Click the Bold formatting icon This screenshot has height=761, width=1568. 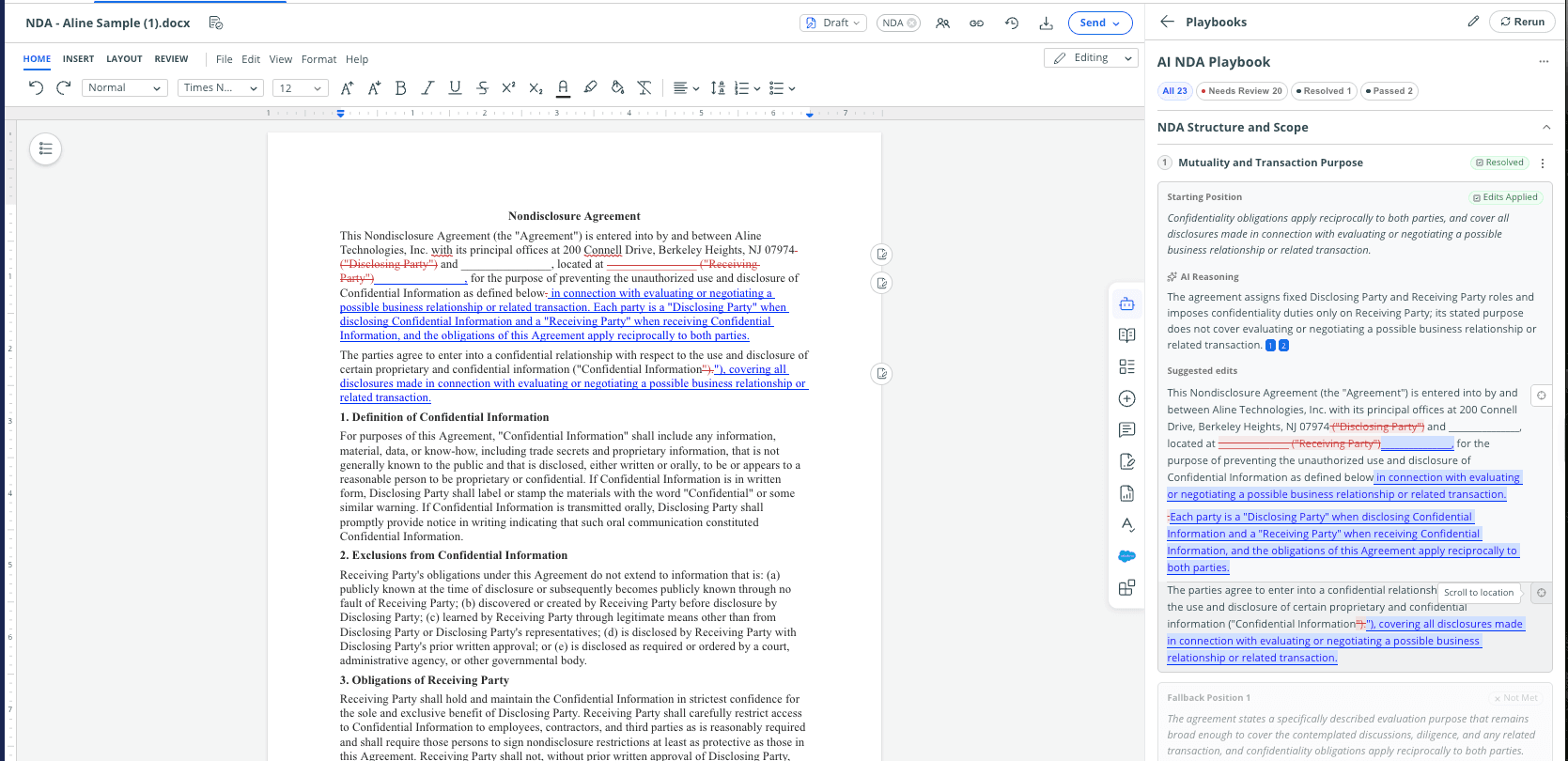pos(400,88)
